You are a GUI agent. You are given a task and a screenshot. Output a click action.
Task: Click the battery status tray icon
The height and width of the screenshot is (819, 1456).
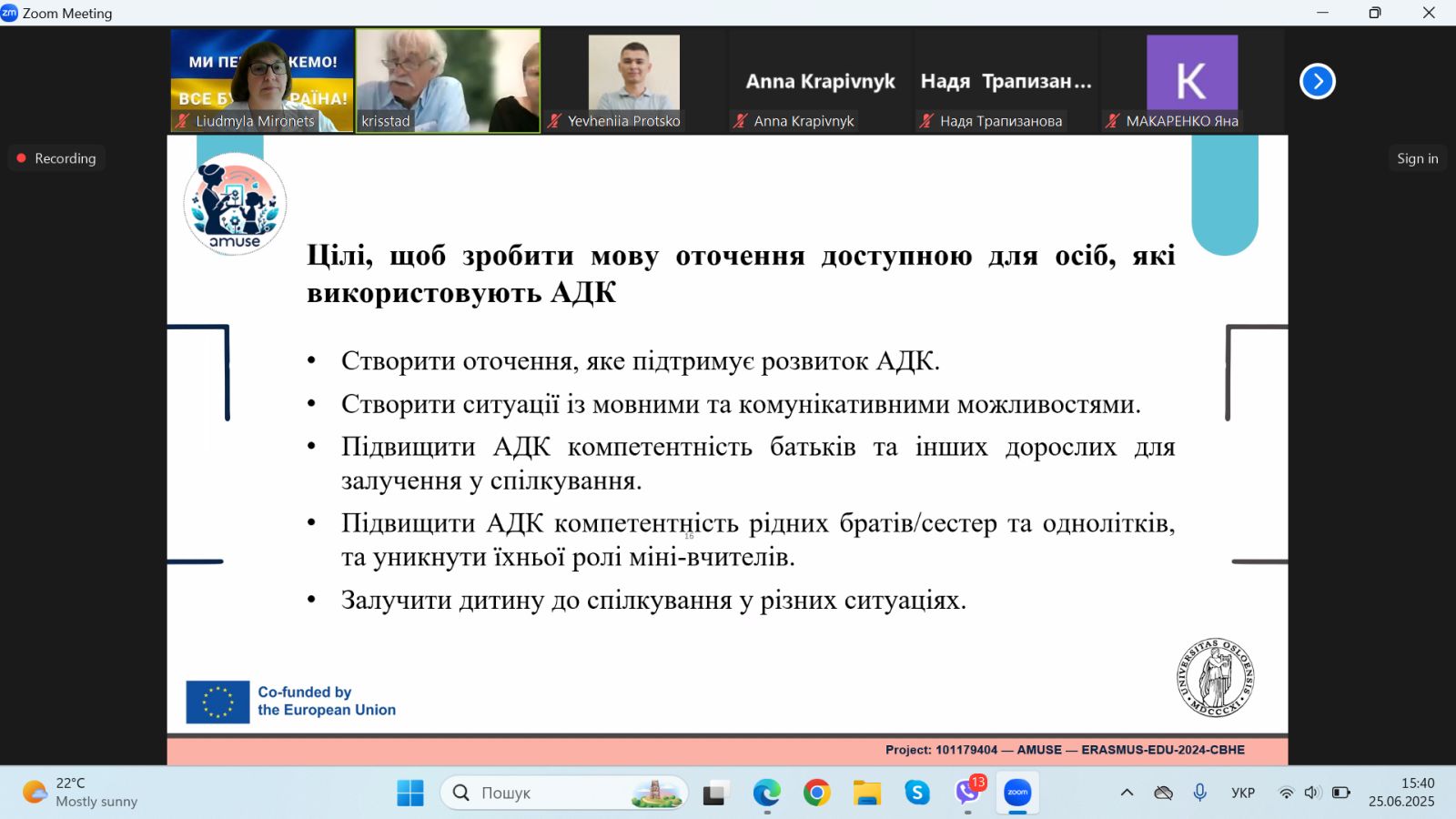tap(1341, 793)
